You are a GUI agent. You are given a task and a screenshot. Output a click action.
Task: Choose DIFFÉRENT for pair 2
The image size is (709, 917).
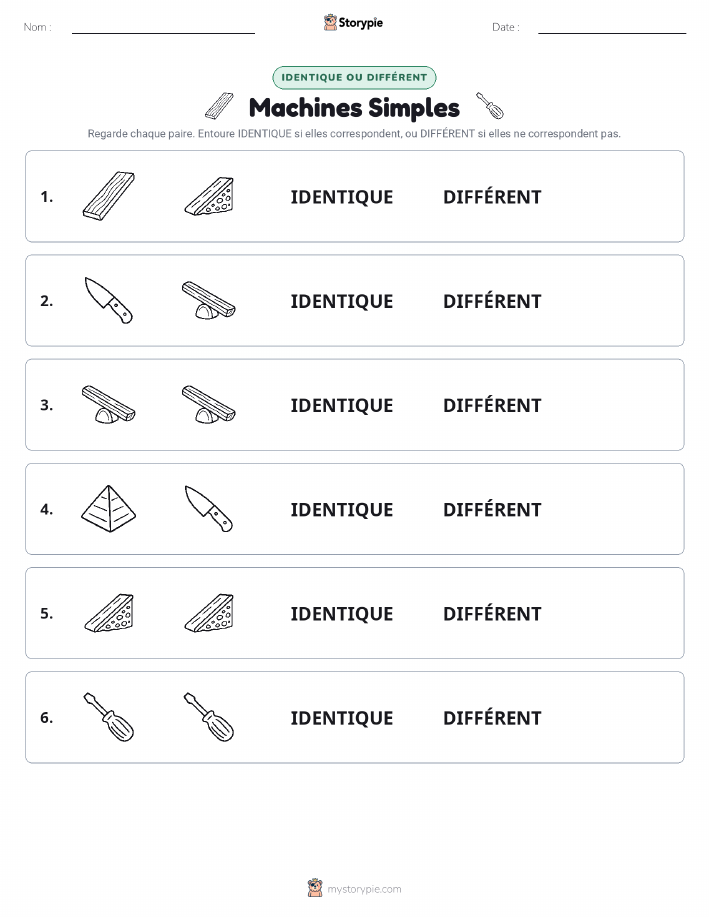point(492,301)
